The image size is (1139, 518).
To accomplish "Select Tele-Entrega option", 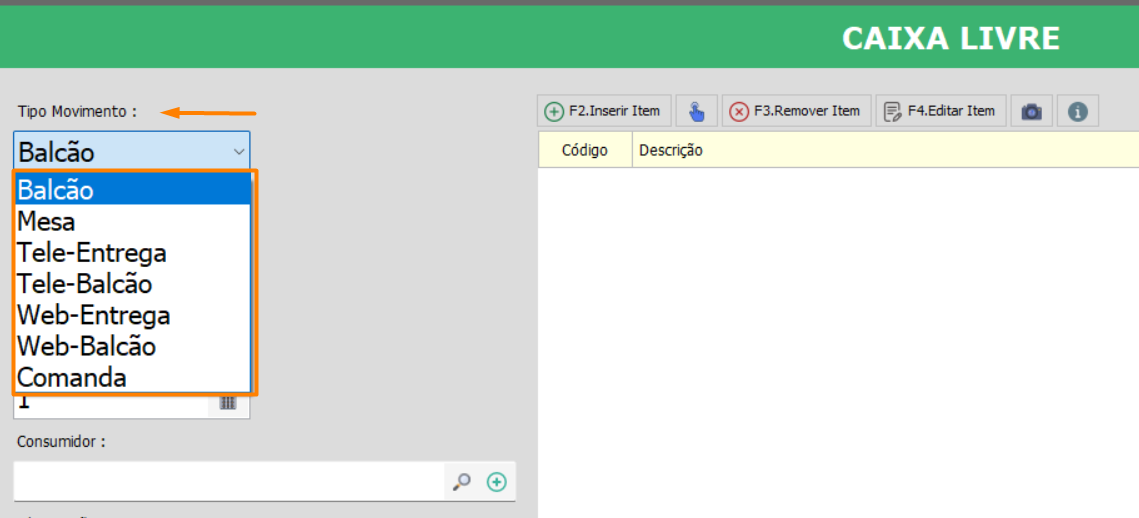I will (x=132, y=252).
